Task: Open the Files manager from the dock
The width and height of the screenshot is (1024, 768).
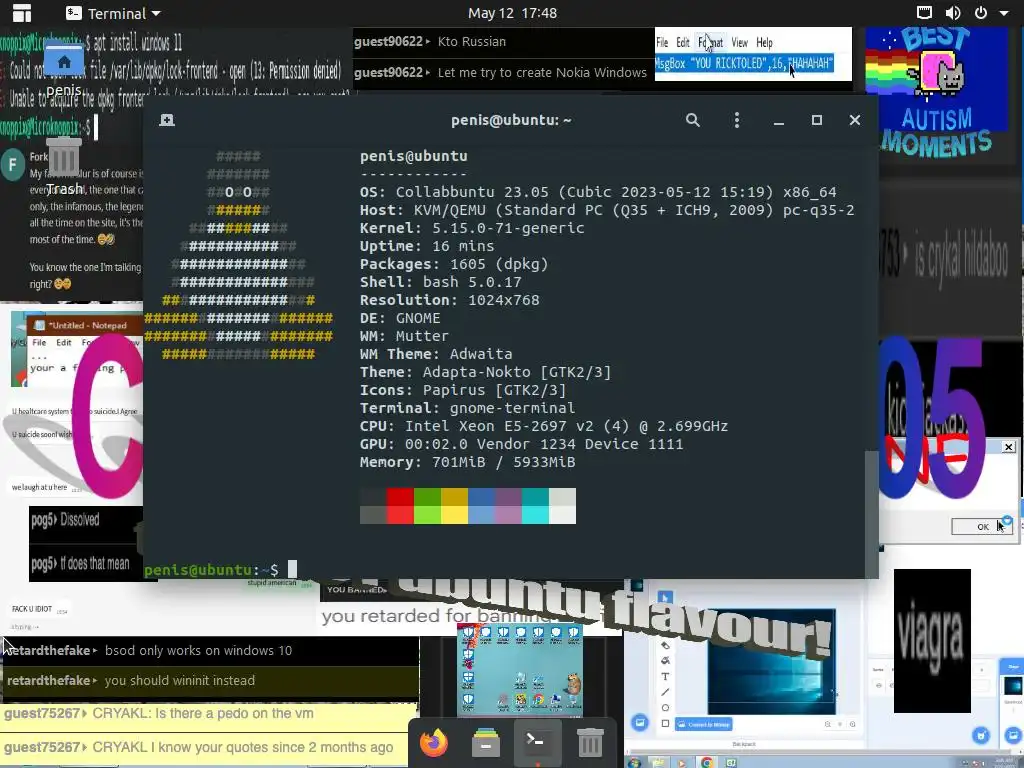Action: click(486, 743)
